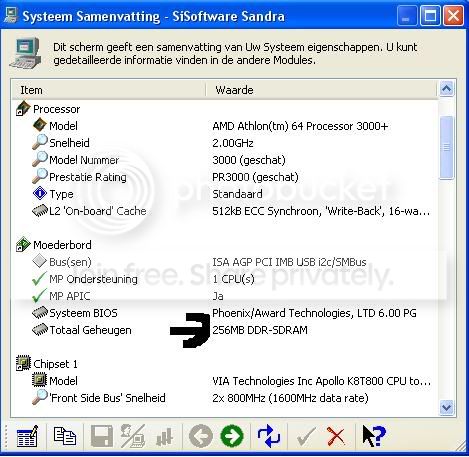Click memory chip icon beside L2 'On-board' Cache
The height and width of the screenshot is (457, 469).
coord(40,211)
